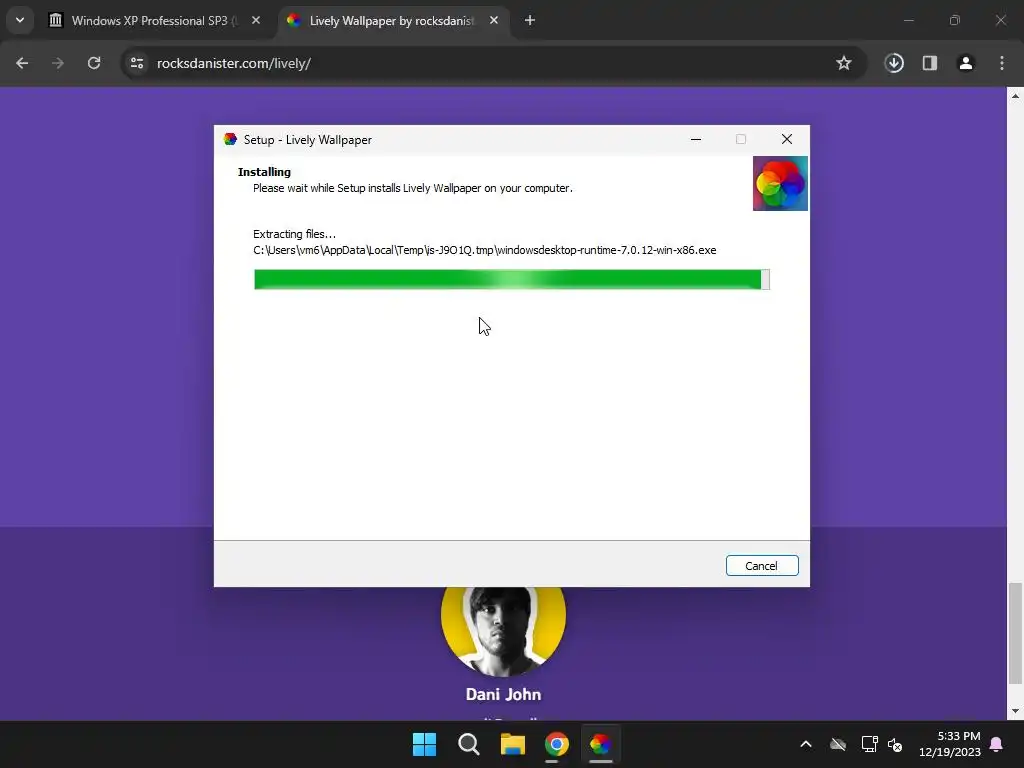The width and height of the screenshot is (1024, 768).
Task: Open the Chrome downloads icon
Action: click(894, 63)
